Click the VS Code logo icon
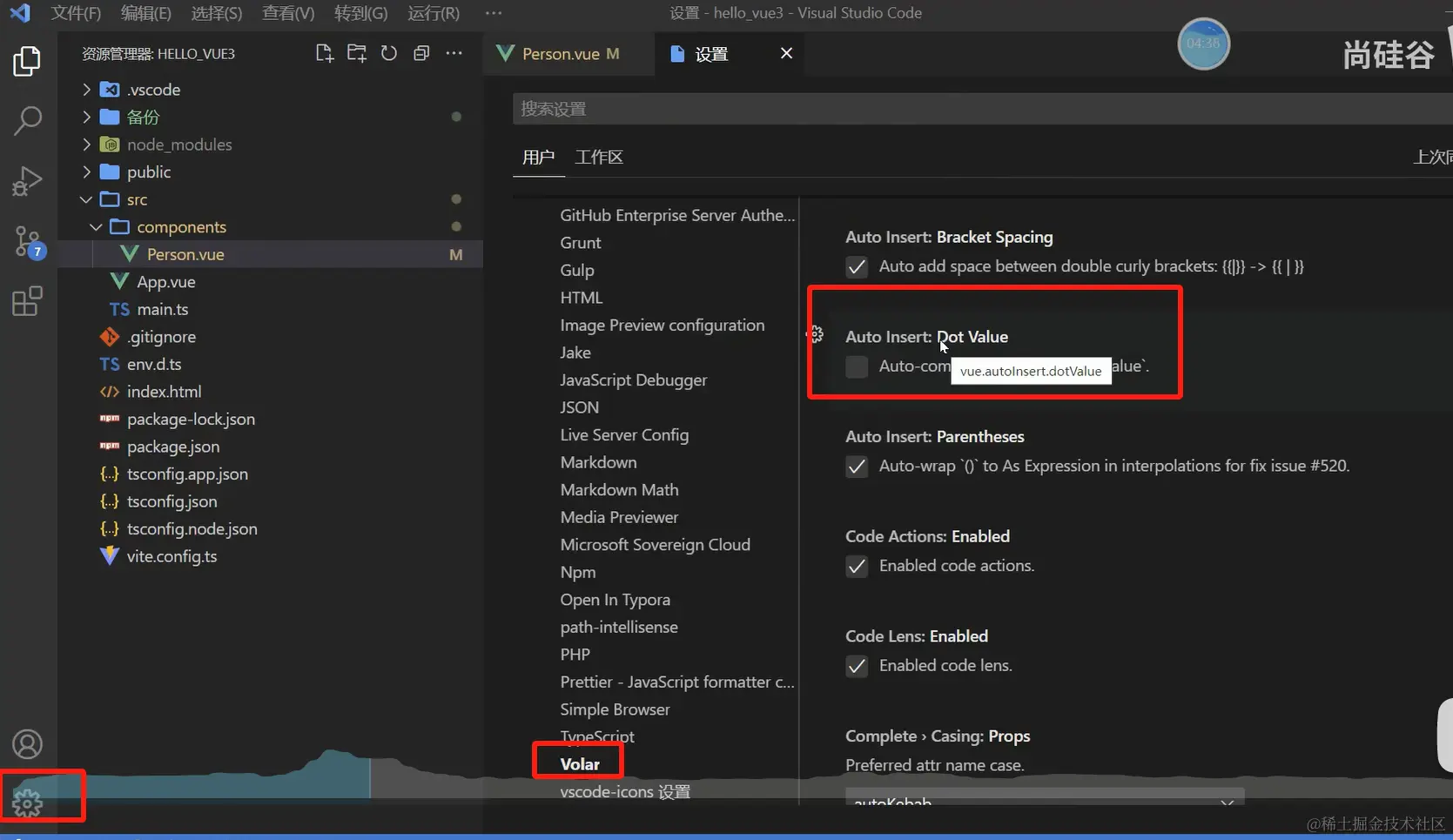1453x840 pixels. [19, 13]
